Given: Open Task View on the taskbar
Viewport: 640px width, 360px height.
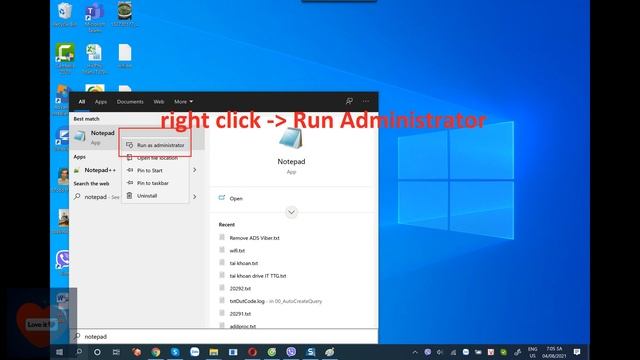Looking at the screenshot, I should point(116,352).
